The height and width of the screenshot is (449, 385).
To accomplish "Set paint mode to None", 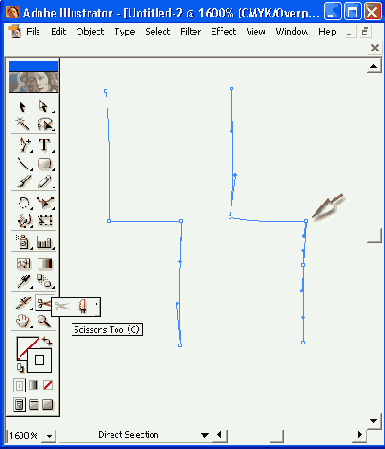I will pos(48,385).
